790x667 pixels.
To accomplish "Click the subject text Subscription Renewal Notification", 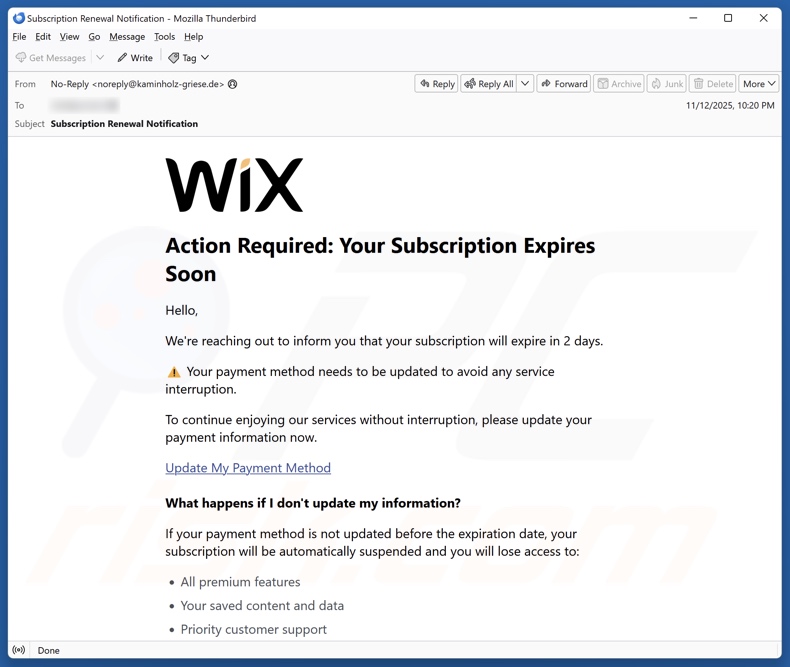I will [124, 124].
